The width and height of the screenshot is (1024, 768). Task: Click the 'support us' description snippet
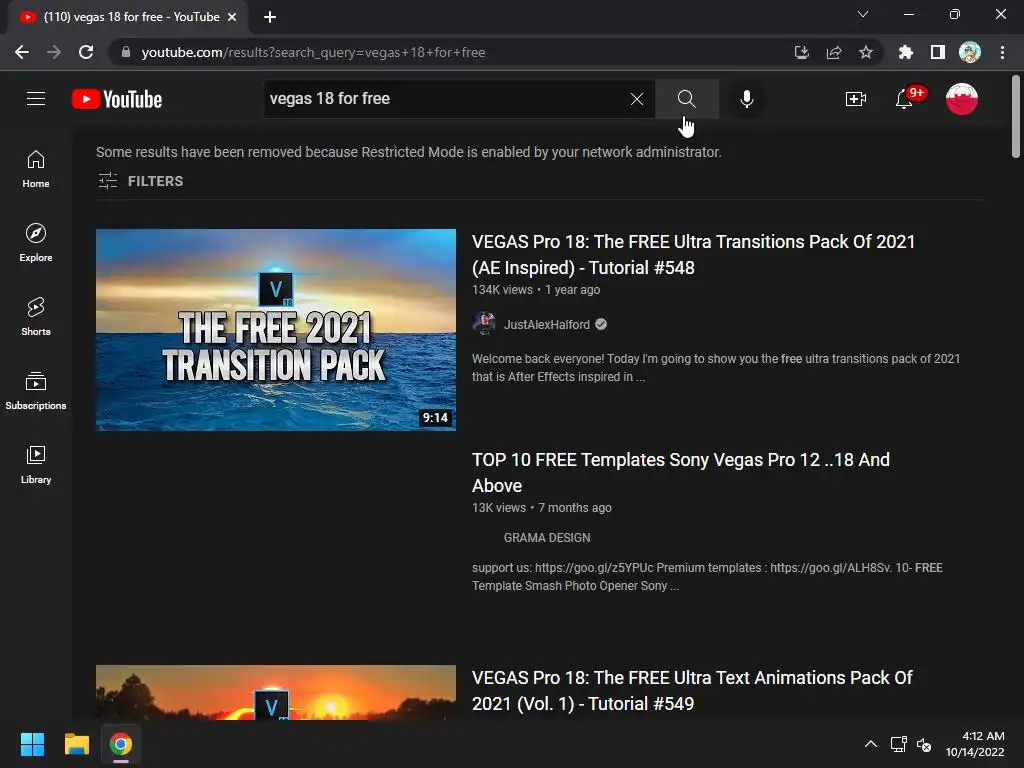[x=707, y=577]
